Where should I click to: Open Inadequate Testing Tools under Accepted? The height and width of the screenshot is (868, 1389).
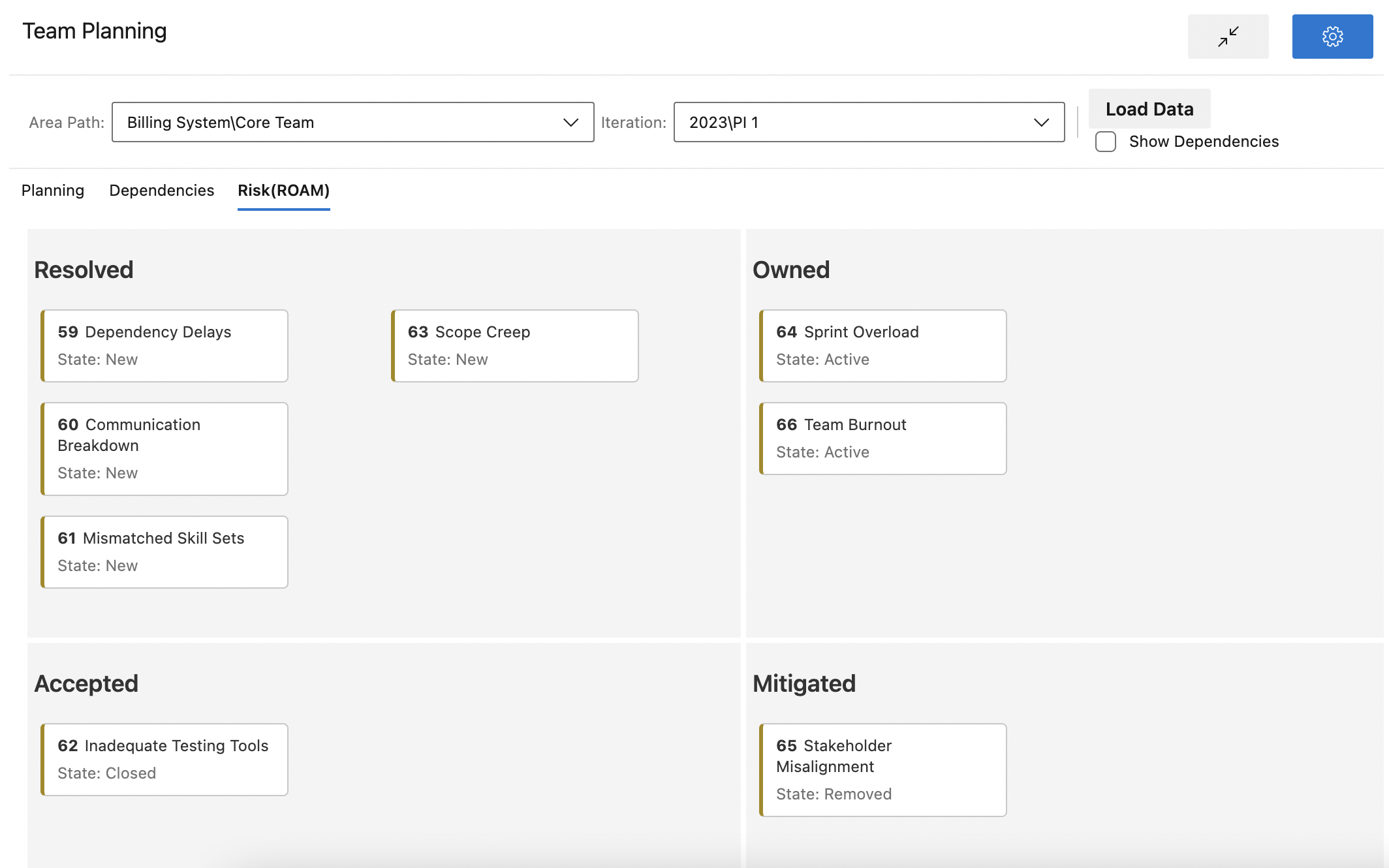coord(164,759)
